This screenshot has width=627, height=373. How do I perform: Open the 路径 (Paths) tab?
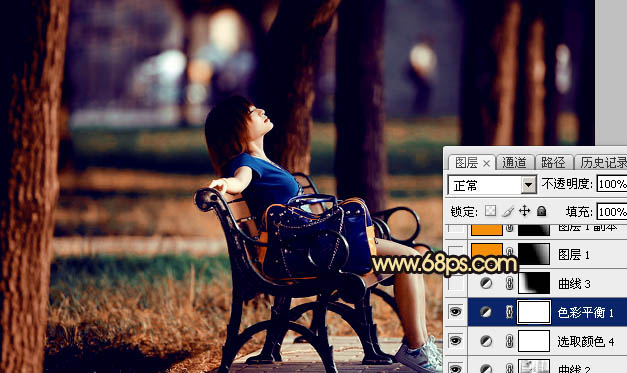pos(553,163)
